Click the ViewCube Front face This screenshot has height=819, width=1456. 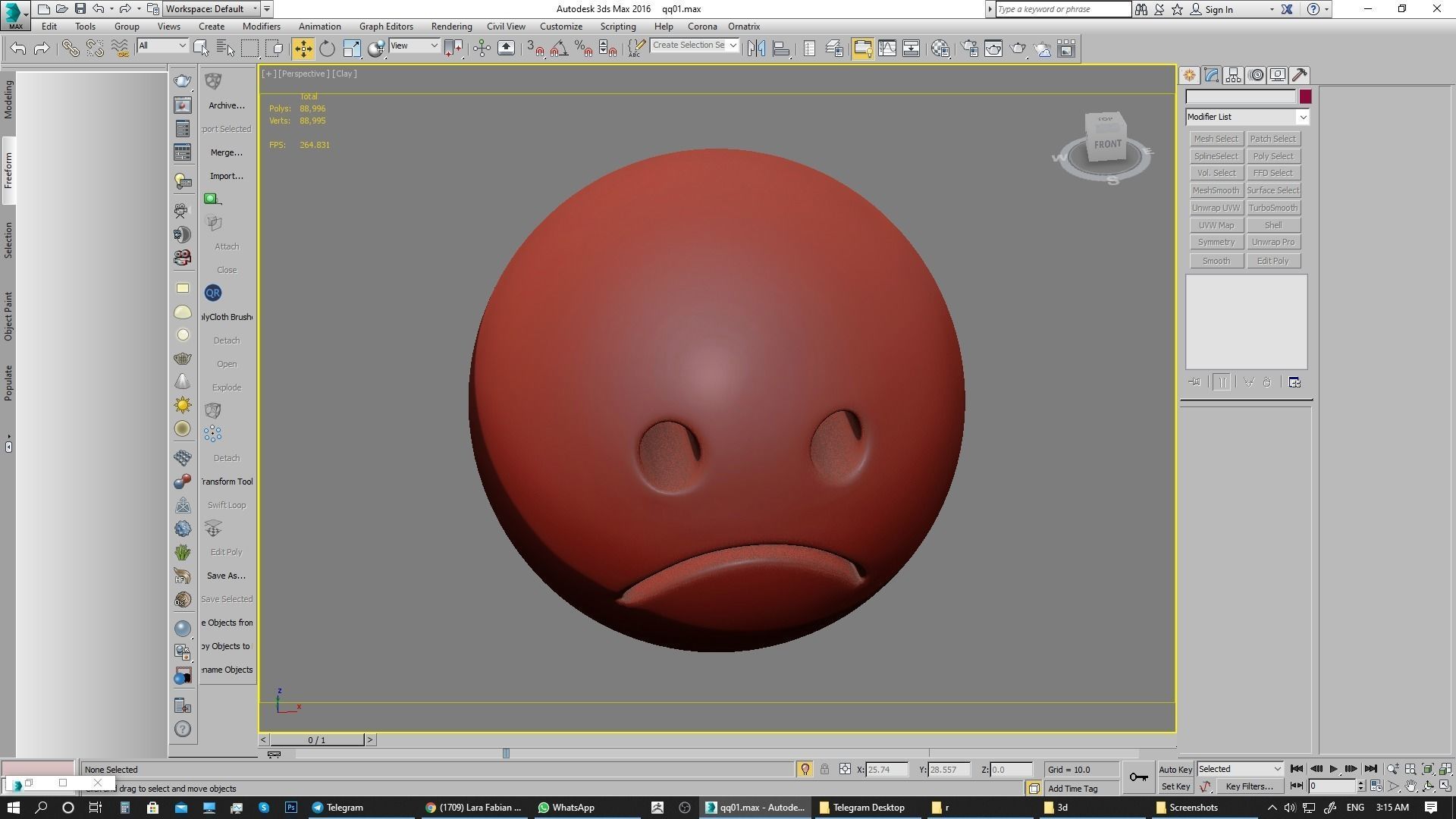tap(1107, 144)
